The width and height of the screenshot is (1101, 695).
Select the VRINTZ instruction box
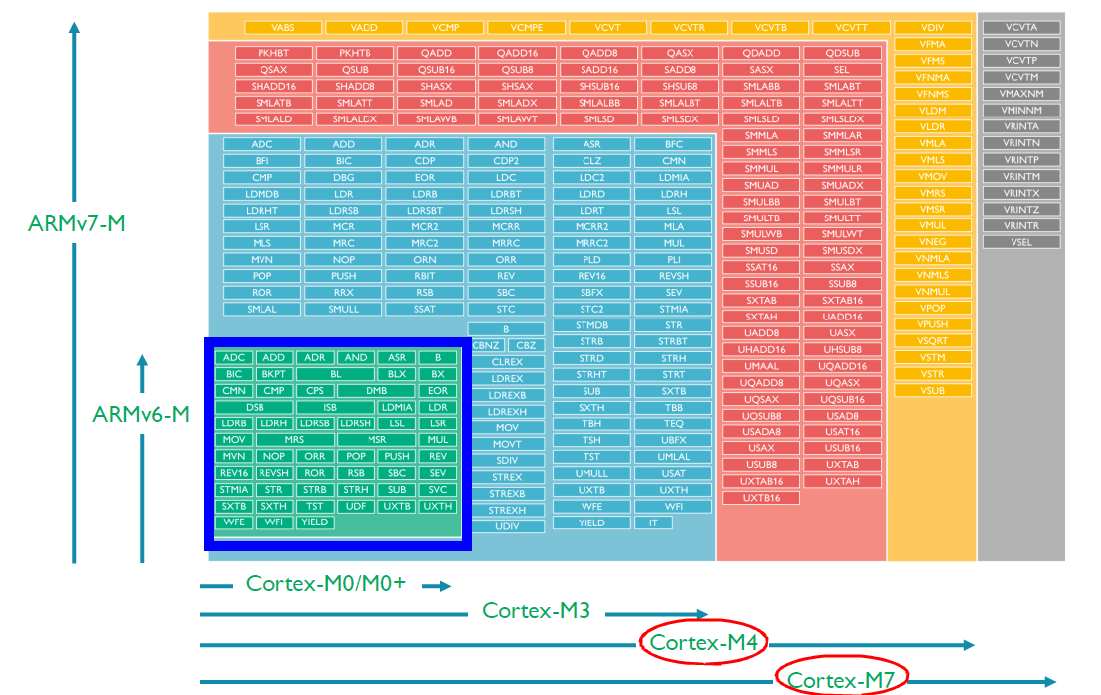(x=1021, y=209)
